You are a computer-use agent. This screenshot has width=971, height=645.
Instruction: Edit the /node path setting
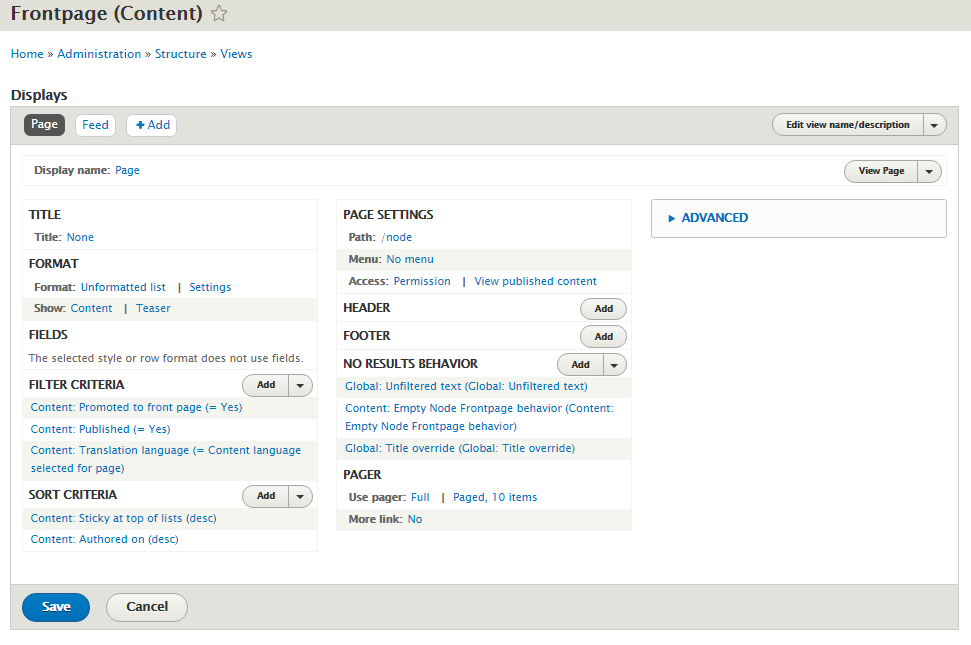click(x=396, y=237)
